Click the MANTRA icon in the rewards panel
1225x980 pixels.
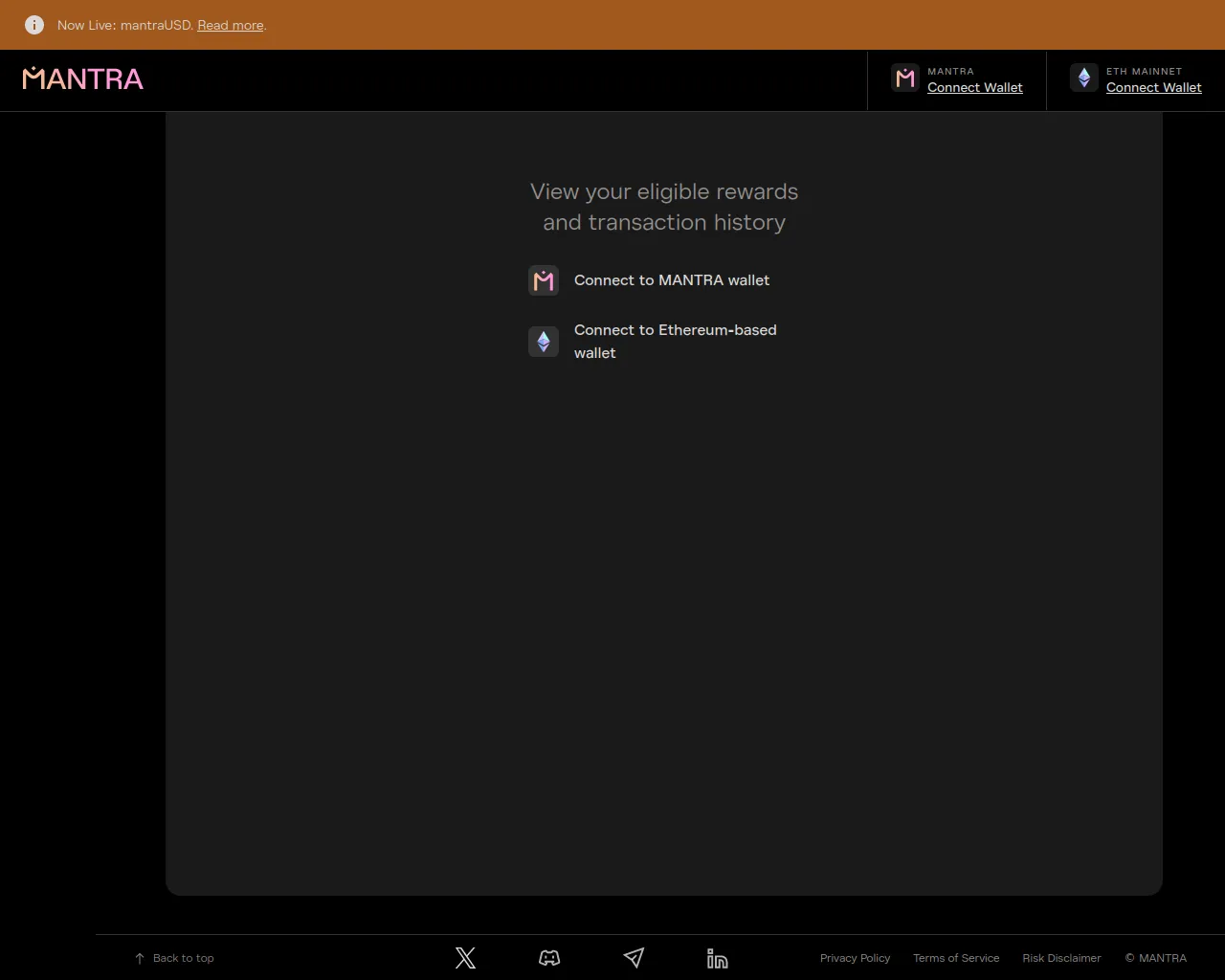point(544,280)
